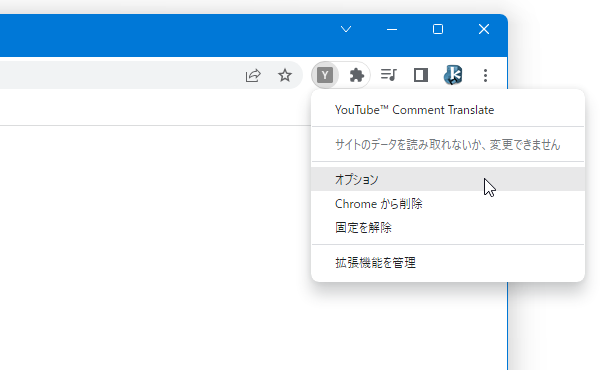Maximize the Chrome window

click(x=438, y=29)
